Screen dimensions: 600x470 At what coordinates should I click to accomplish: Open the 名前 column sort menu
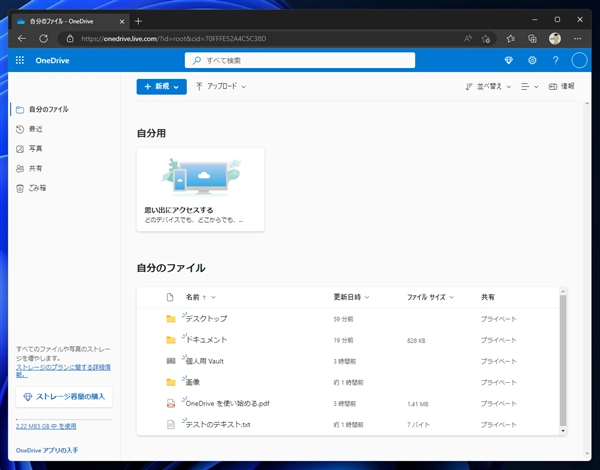201,297
